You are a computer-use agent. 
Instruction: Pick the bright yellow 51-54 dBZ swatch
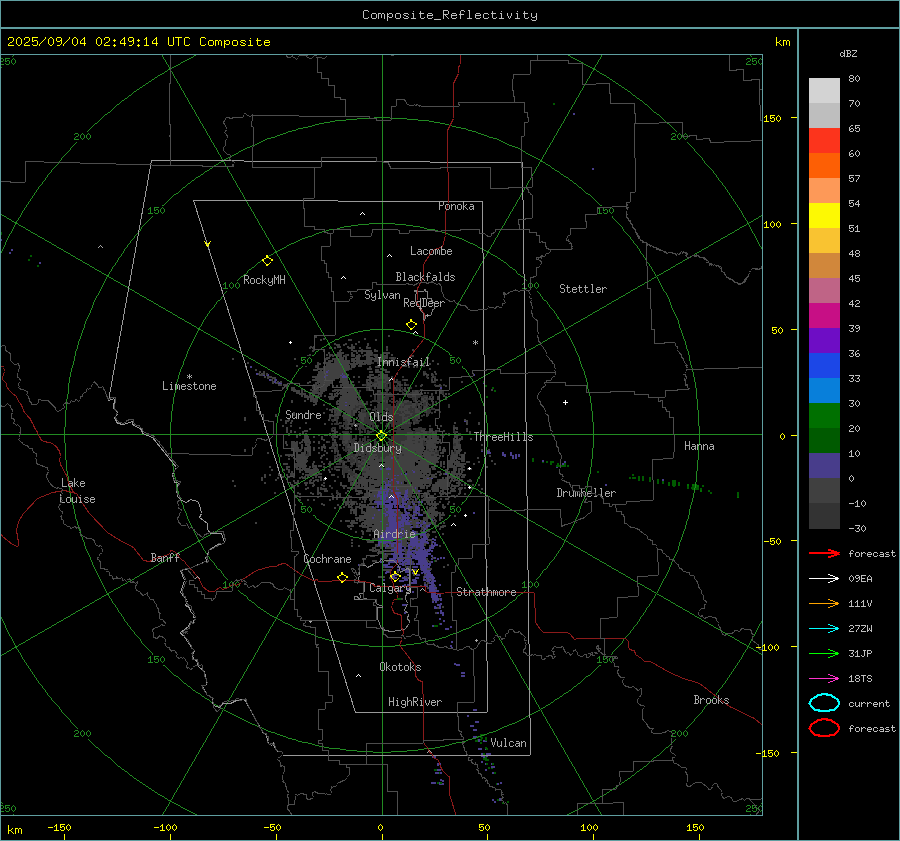point(824,216)
